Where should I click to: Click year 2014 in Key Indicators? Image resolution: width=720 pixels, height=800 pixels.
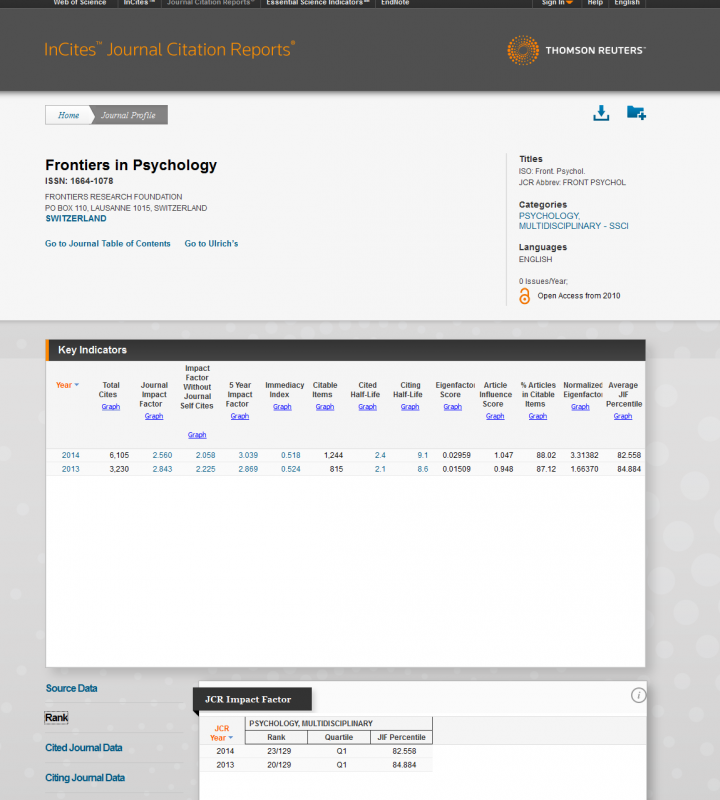[70, 455]
